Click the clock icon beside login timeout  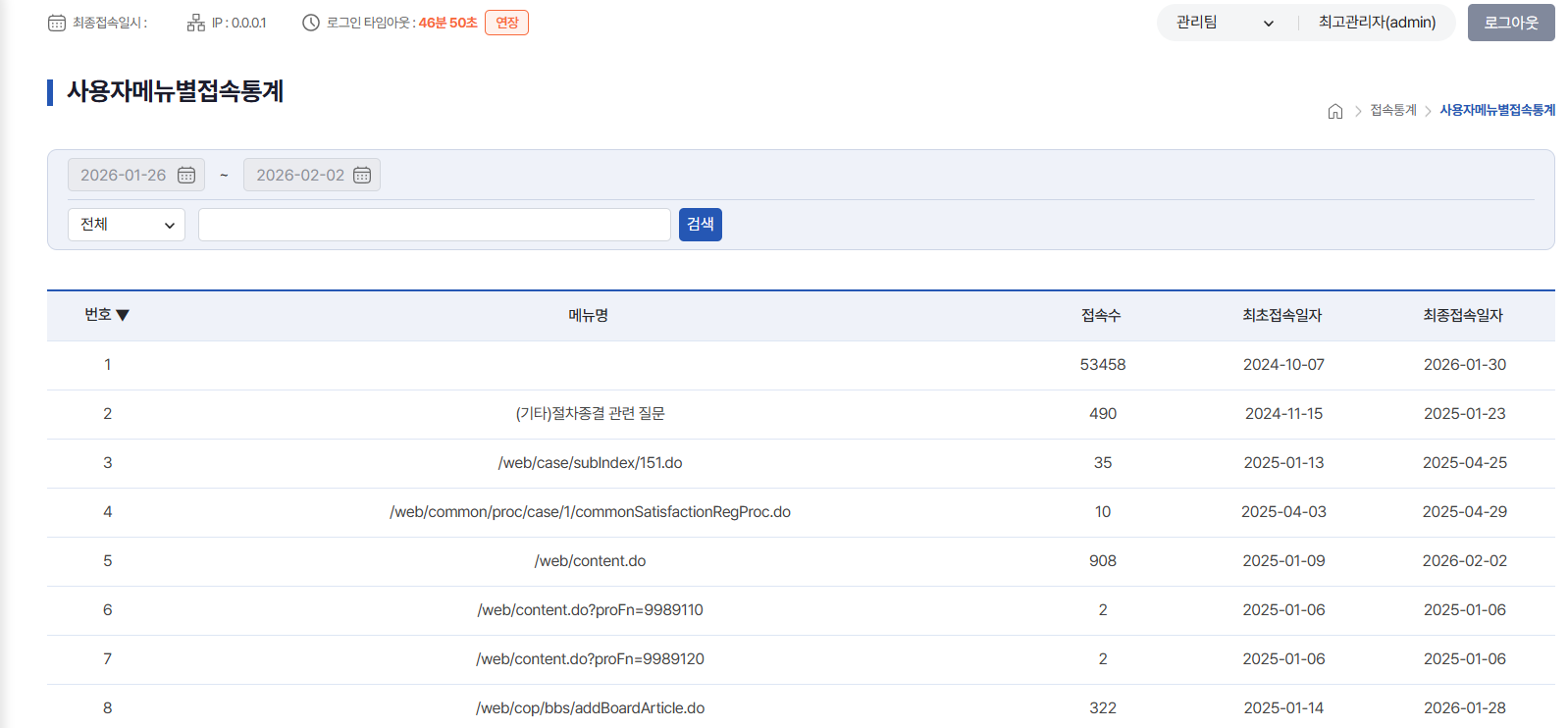click(x=310, y=23)
